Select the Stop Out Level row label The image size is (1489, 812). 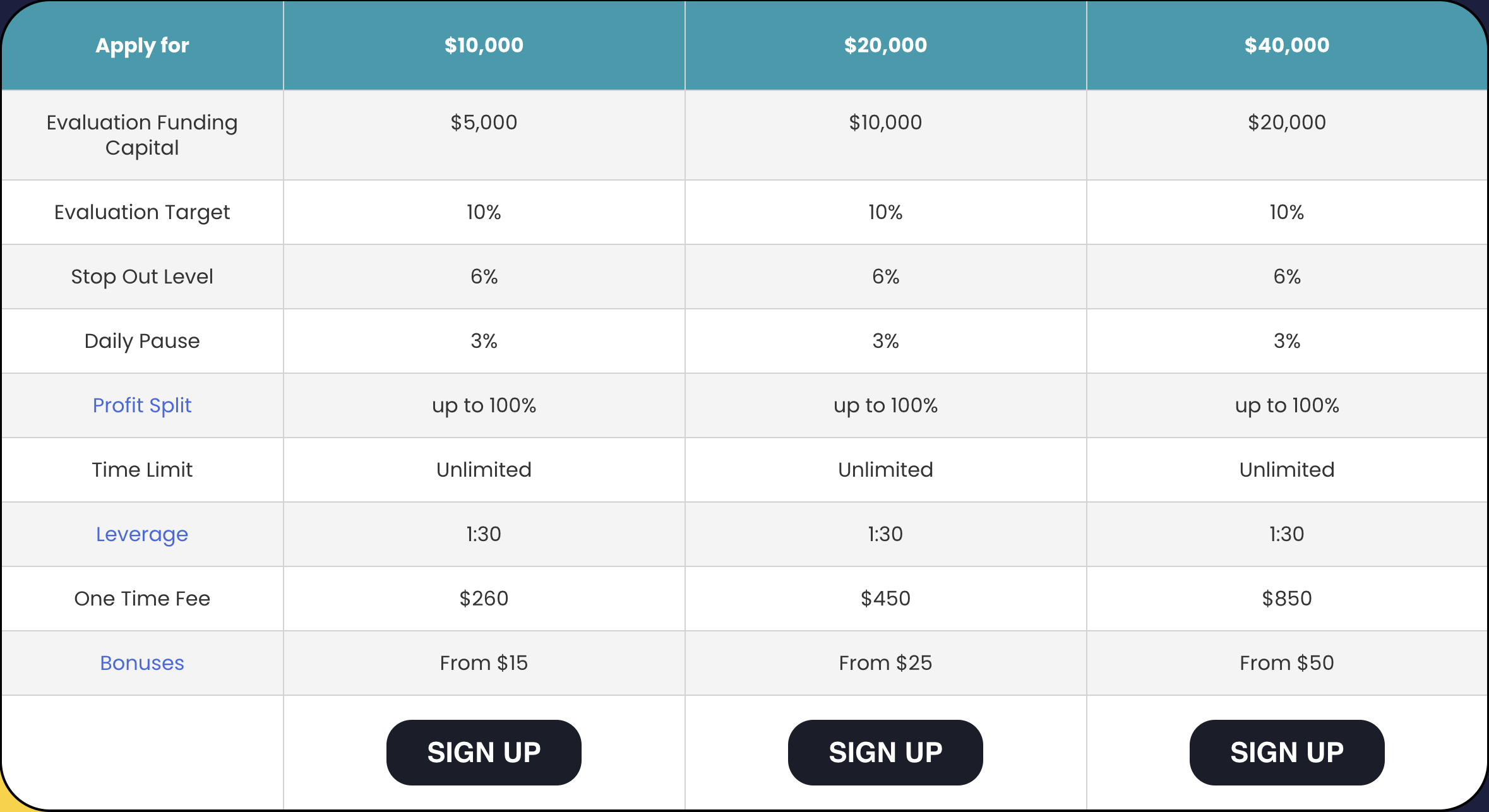click(142, 277)
